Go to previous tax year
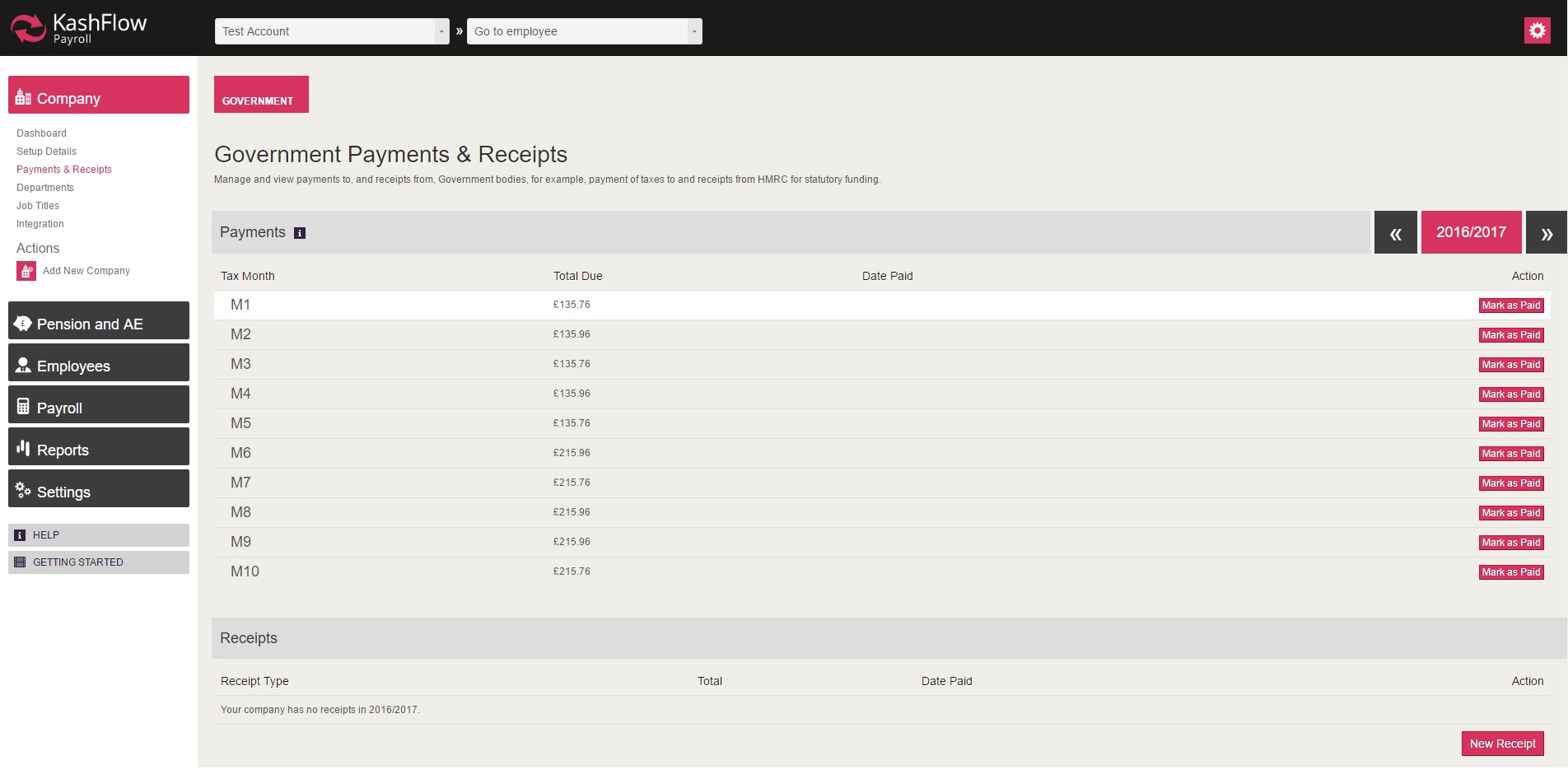The height and width of the screenshot is (779, 1568). (x=1396, y=232)
